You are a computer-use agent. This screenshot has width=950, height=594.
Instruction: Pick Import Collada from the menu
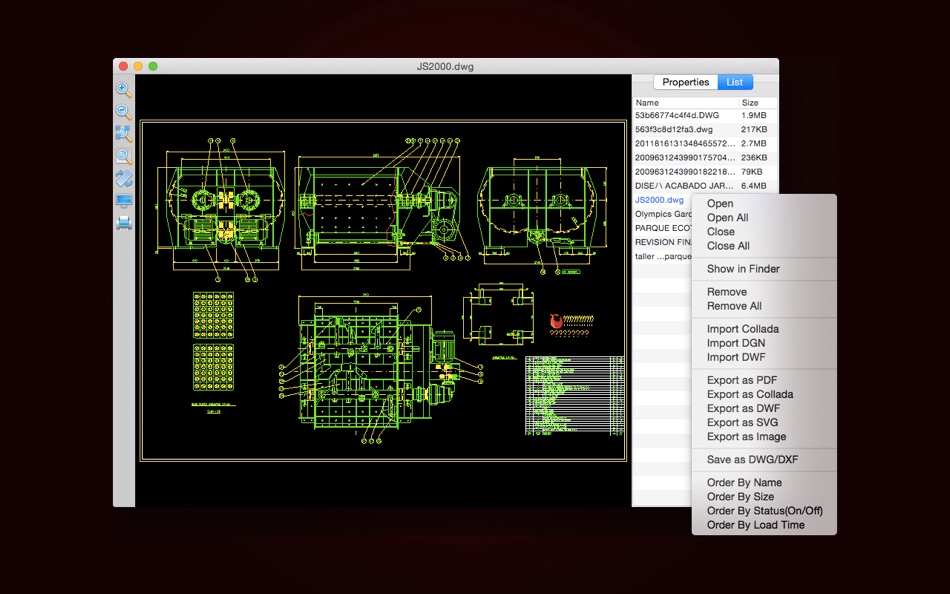point(742,329)
